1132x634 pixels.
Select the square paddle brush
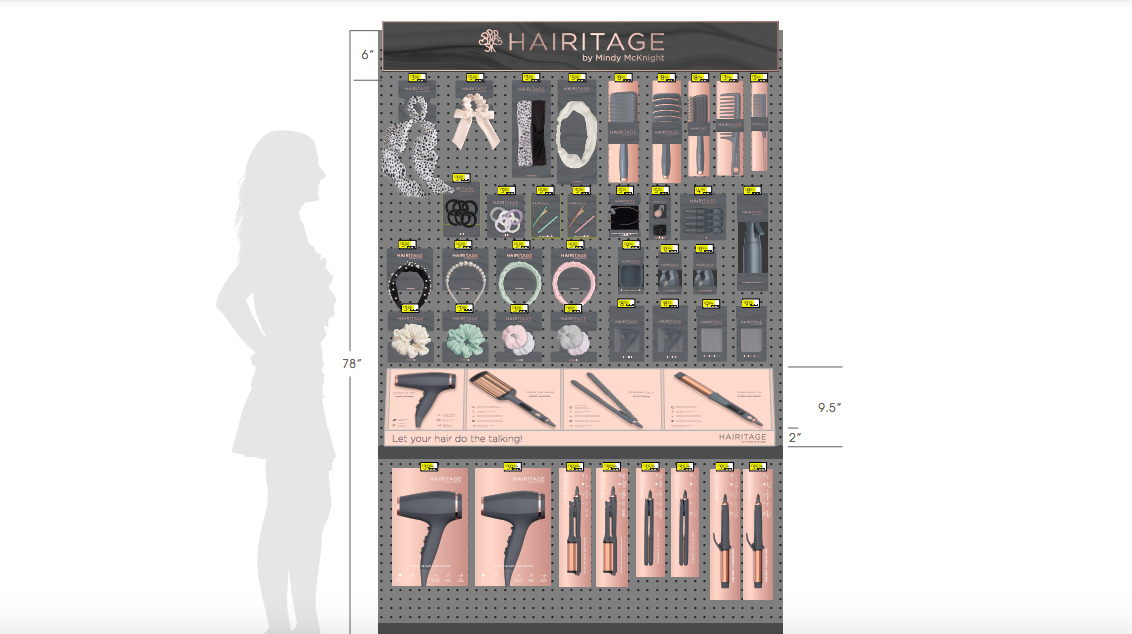623,129
